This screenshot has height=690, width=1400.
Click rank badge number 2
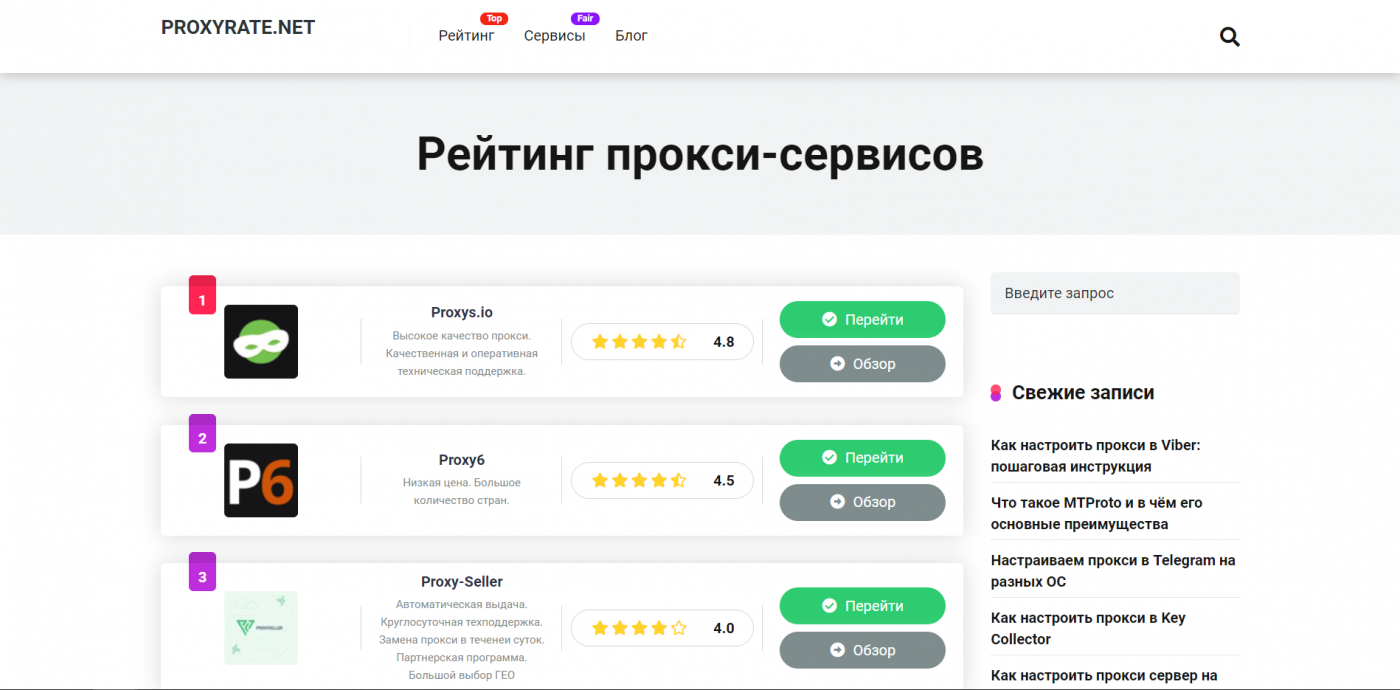click(202, 434)
